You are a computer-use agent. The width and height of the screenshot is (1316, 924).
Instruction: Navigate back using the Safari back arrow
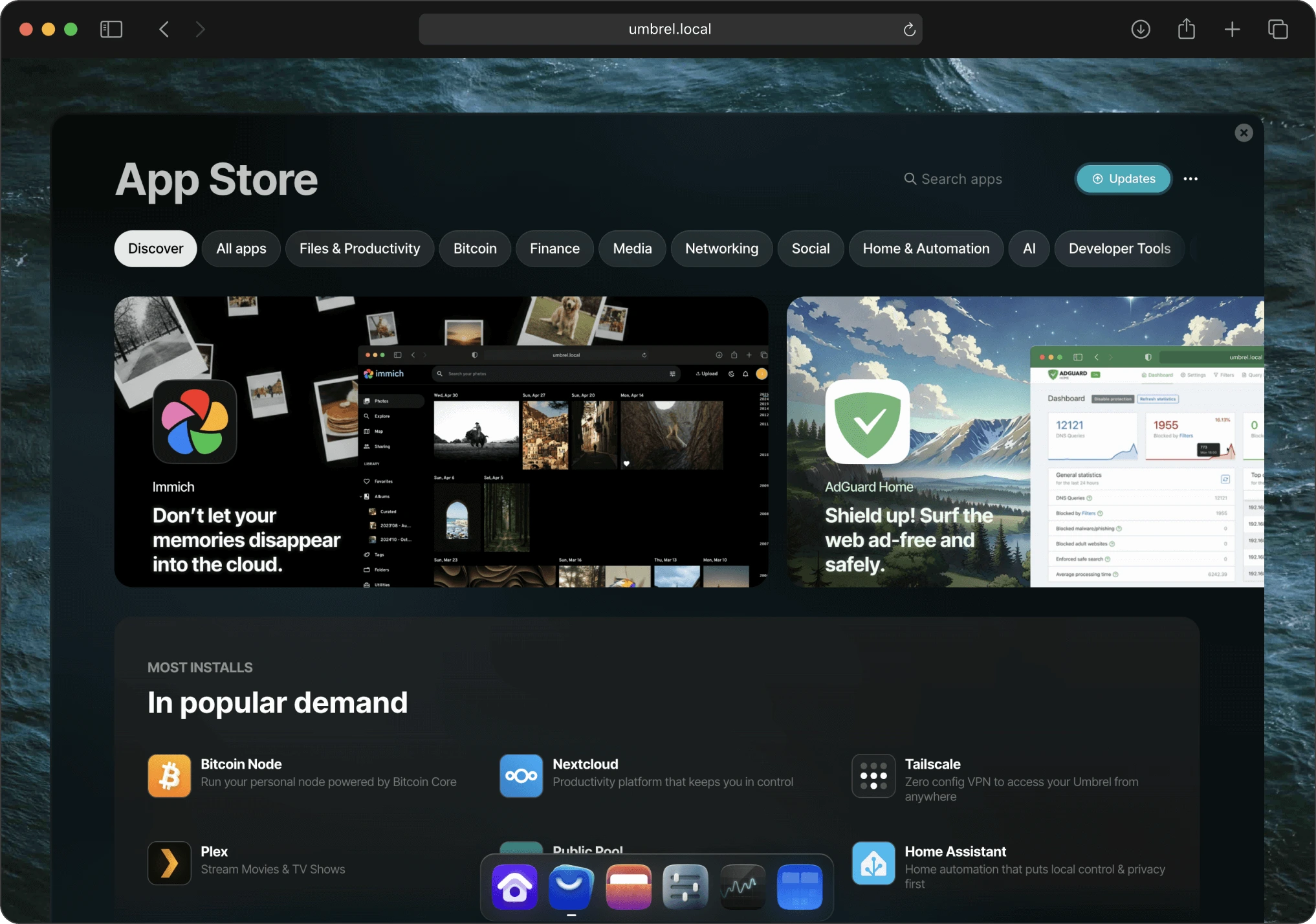coord(164,29)
